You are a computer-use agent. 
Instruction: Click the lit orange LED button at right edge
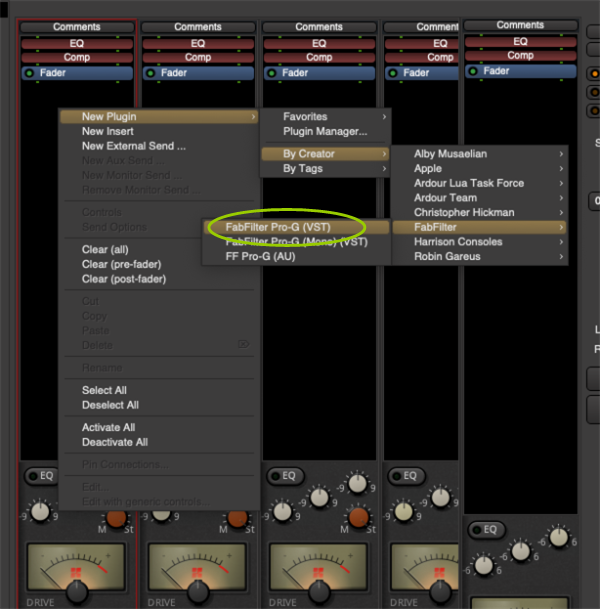[x=594, y=74]
